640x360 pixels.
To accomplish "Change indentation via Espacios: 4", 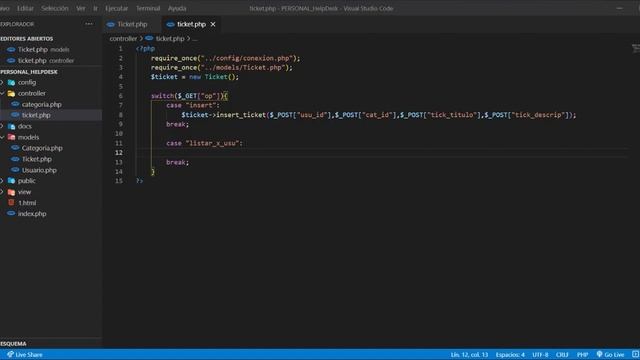I will pyautogui.click(x=510, y=355).
